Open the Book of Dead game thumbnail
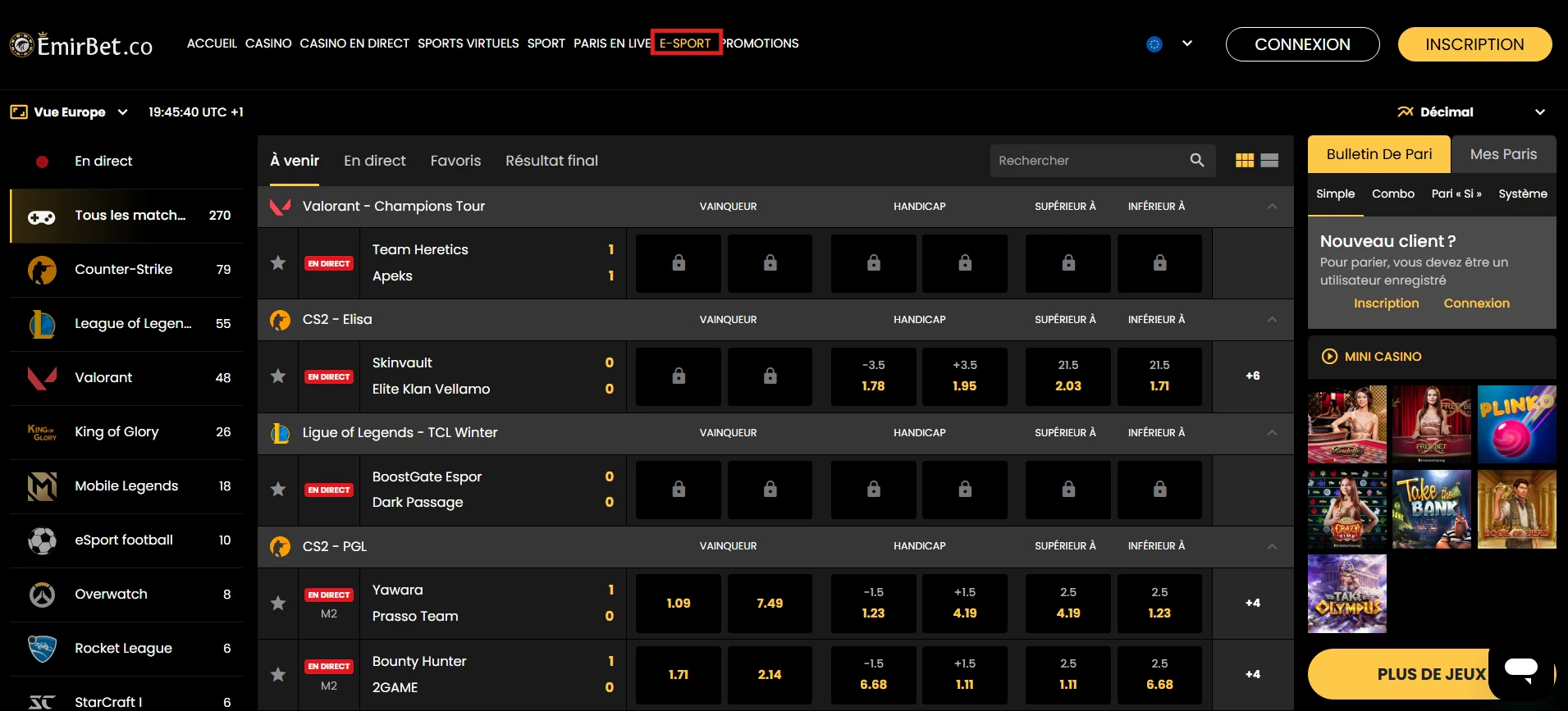 pyautogui.click(x=1516, y=509)
